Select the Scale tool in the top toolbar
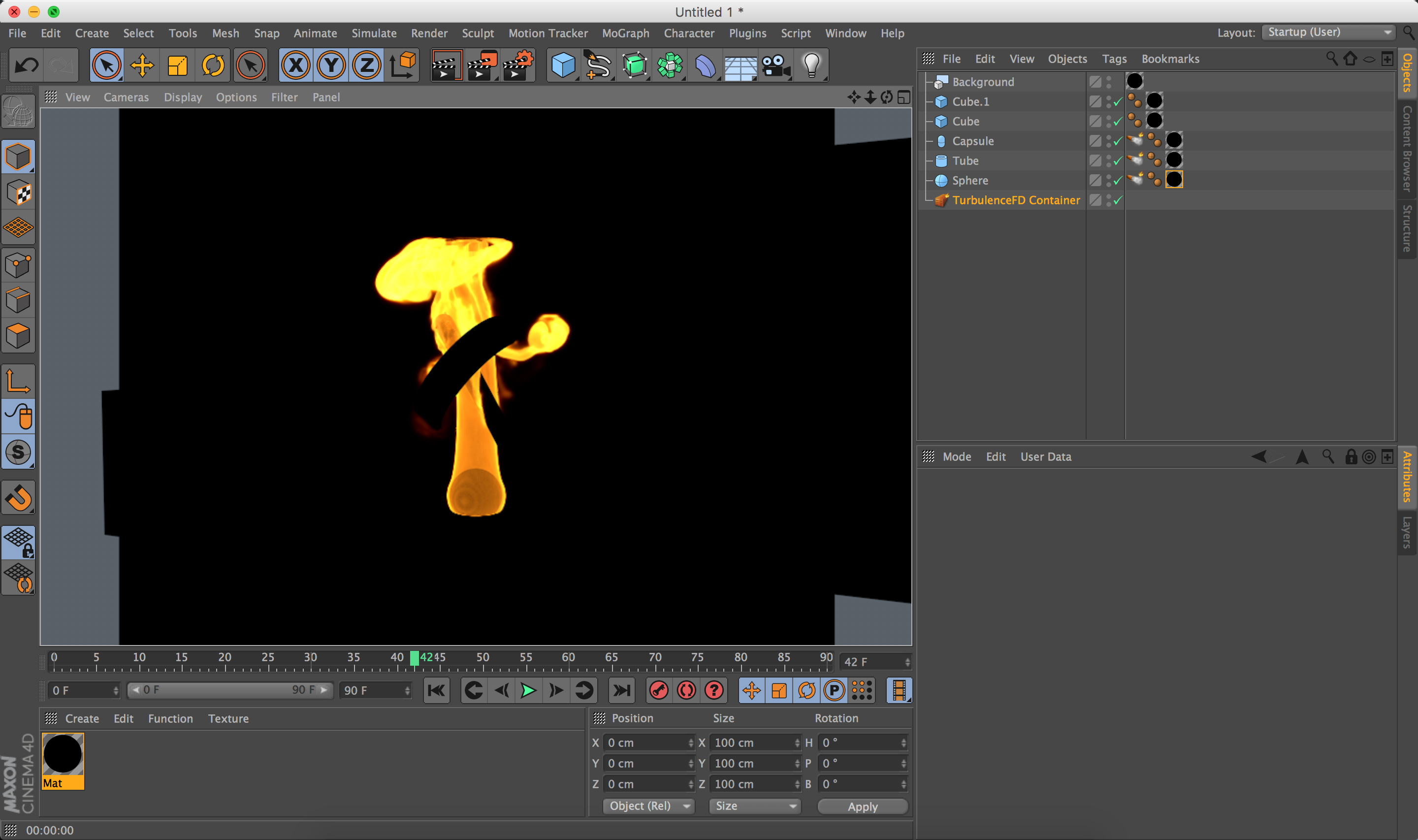Image resolution: width=1418 pixels, height=840 pixels. (x=178, y=65)
